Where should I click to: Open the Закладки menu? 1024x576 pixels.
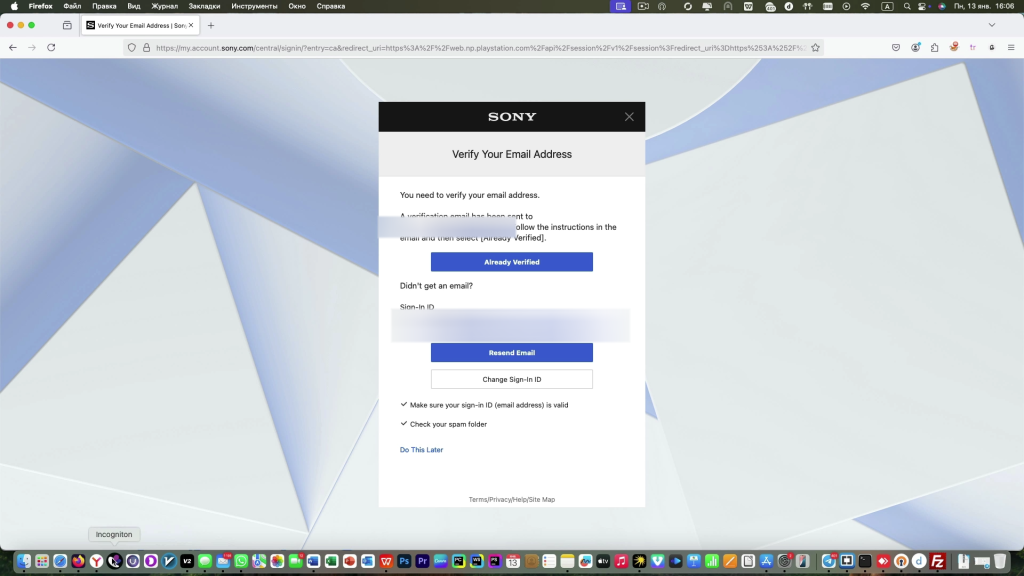204,6
